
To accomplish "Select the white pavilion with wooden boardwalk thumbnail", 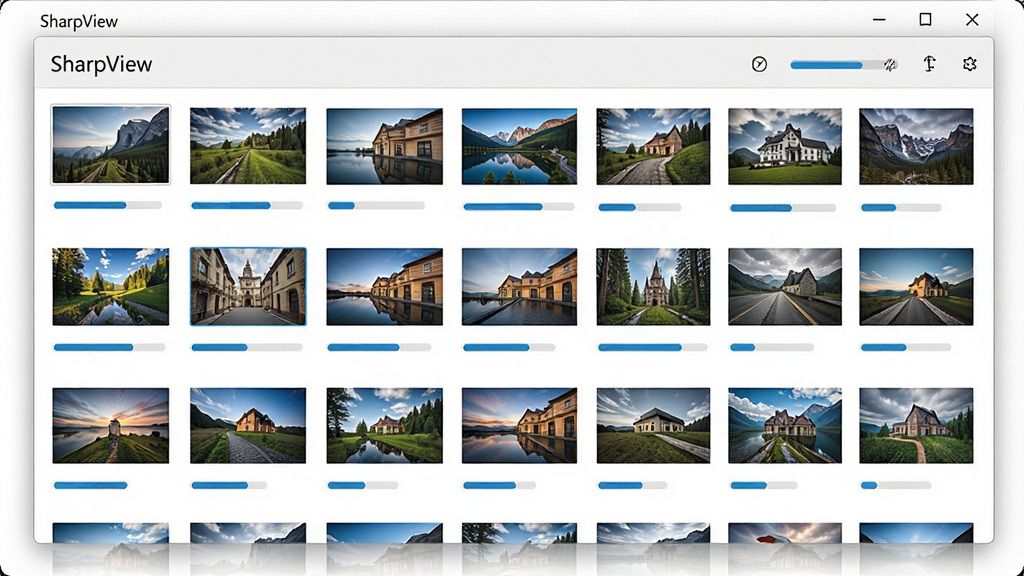I will (x=653, y=426).
